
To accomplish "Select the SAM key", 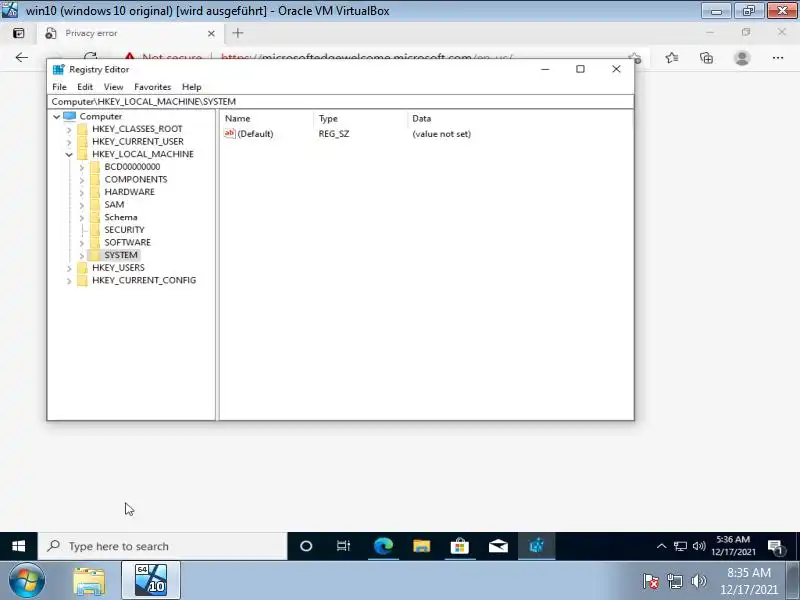I will pyautogui.click(x=114, y=205).
